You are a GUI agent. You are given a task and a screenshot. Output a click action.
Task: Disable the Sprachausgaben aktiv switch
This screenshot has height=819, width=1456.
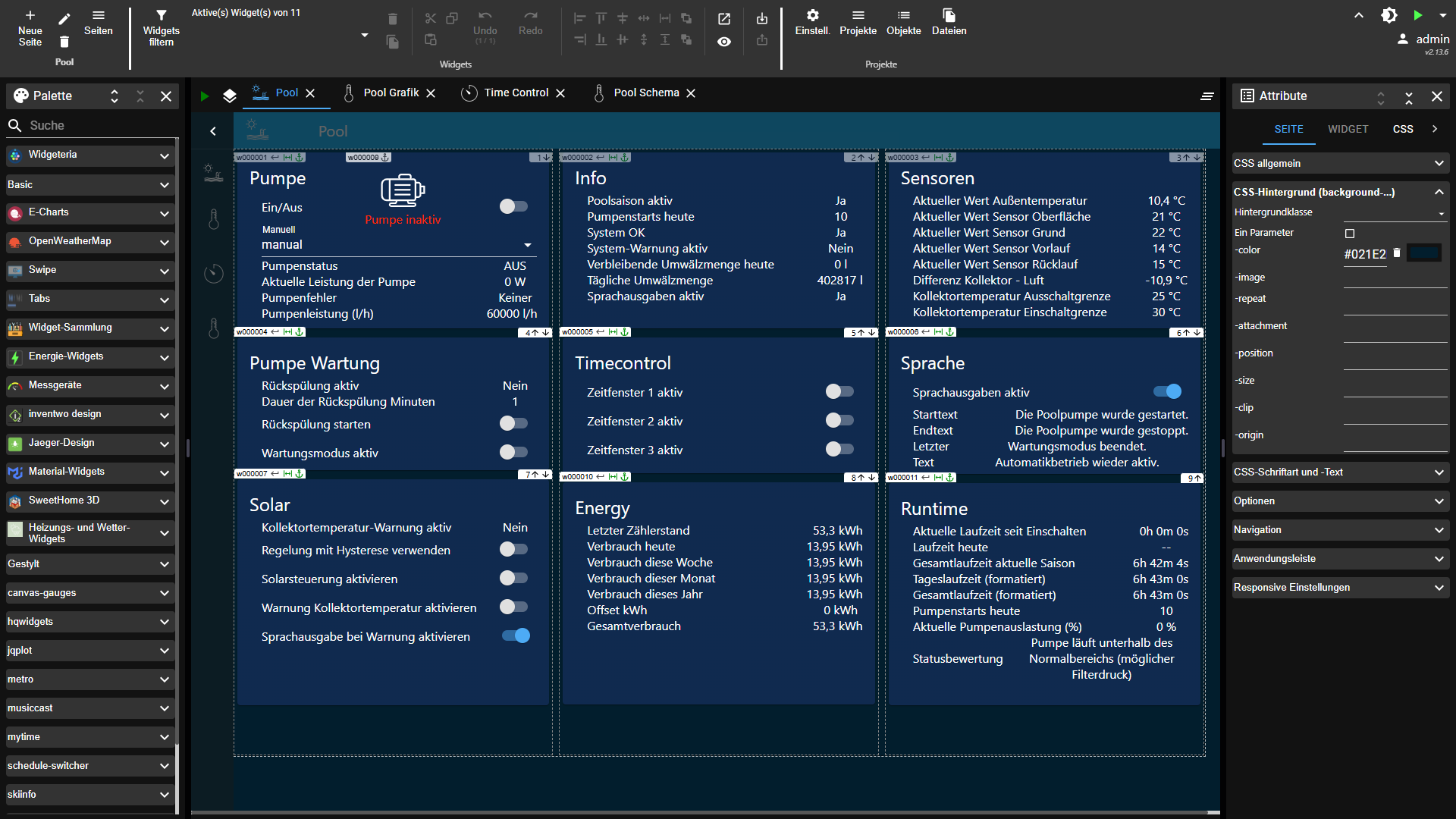1167,391
